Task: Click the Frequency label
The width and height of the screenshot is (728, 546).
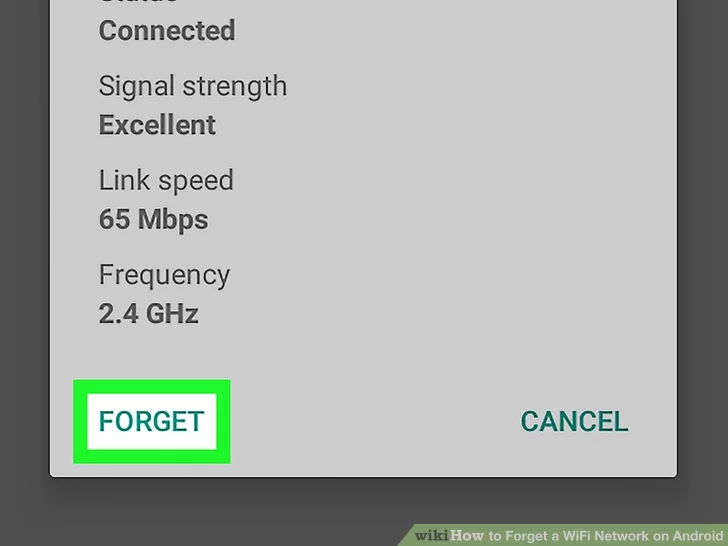Action: point(164,275)
